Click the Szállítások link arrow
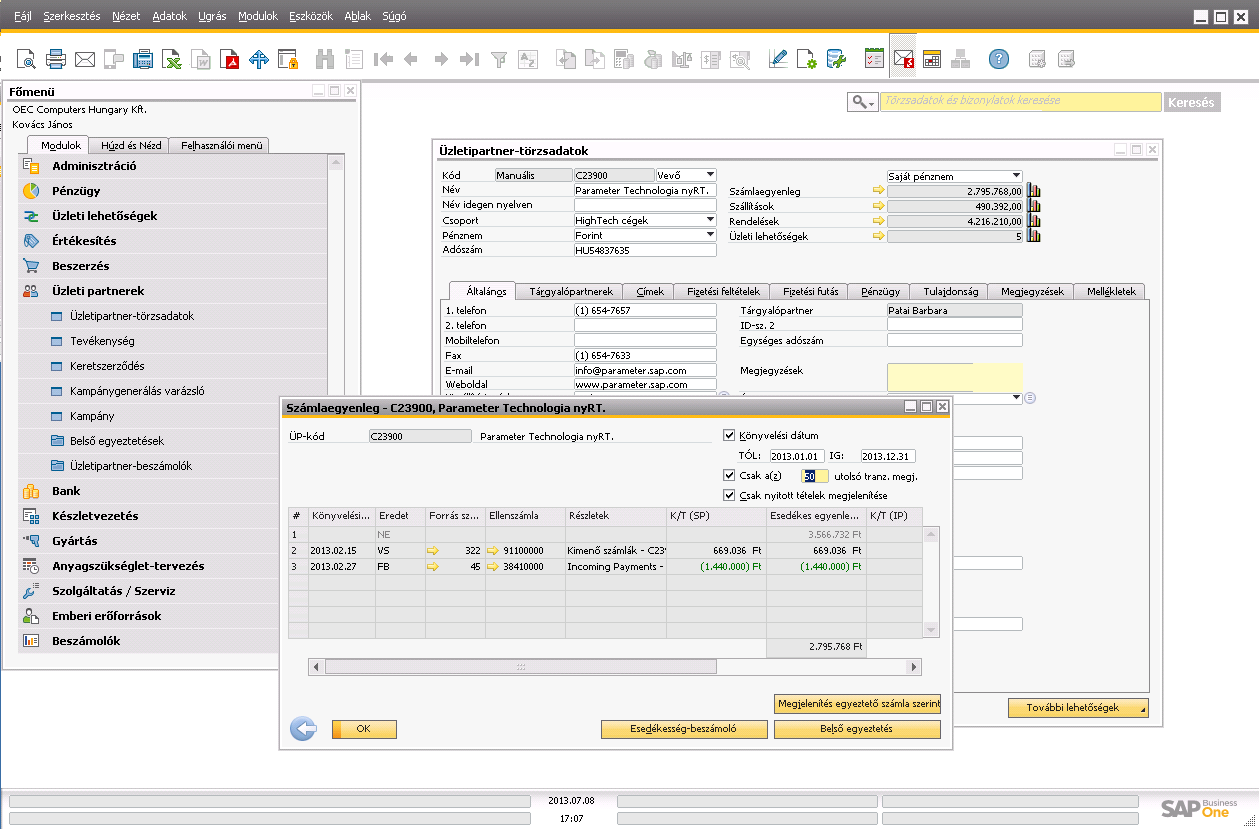This screenshot has width=1259, height=829. (x=879, y=206)
